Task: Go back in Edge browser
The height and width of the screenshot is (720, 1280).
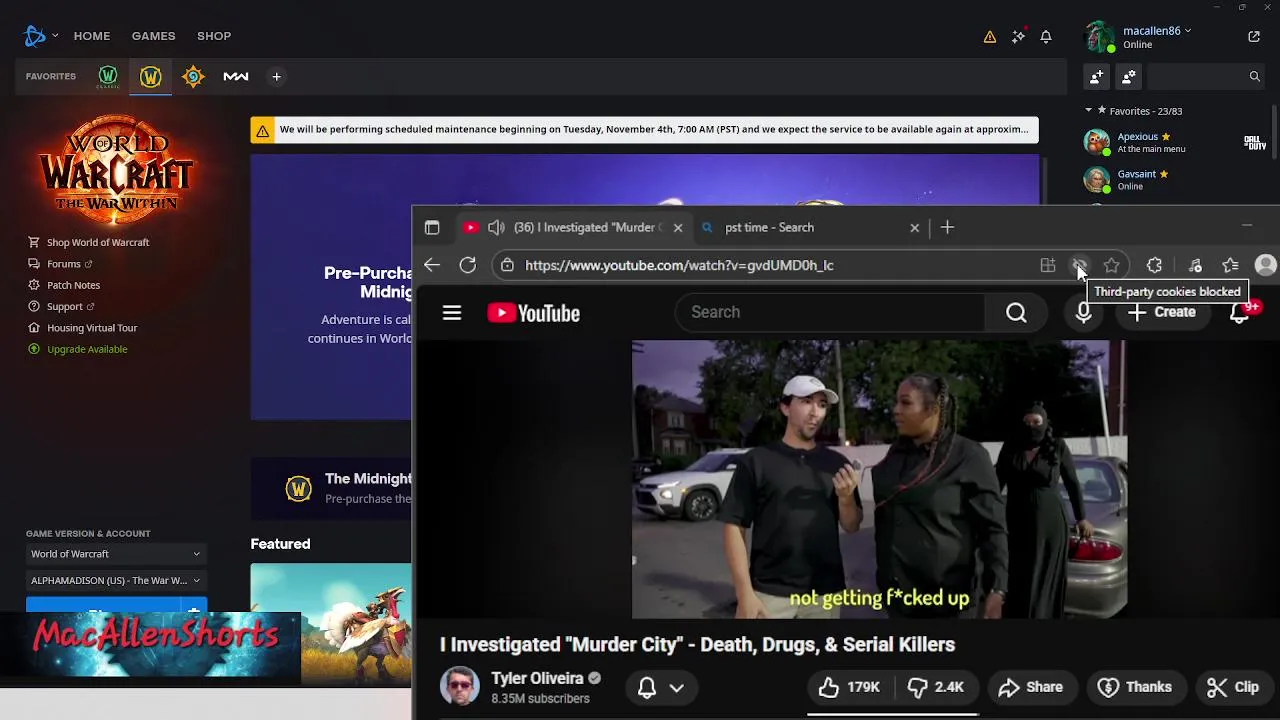Action: click(432, 265)
